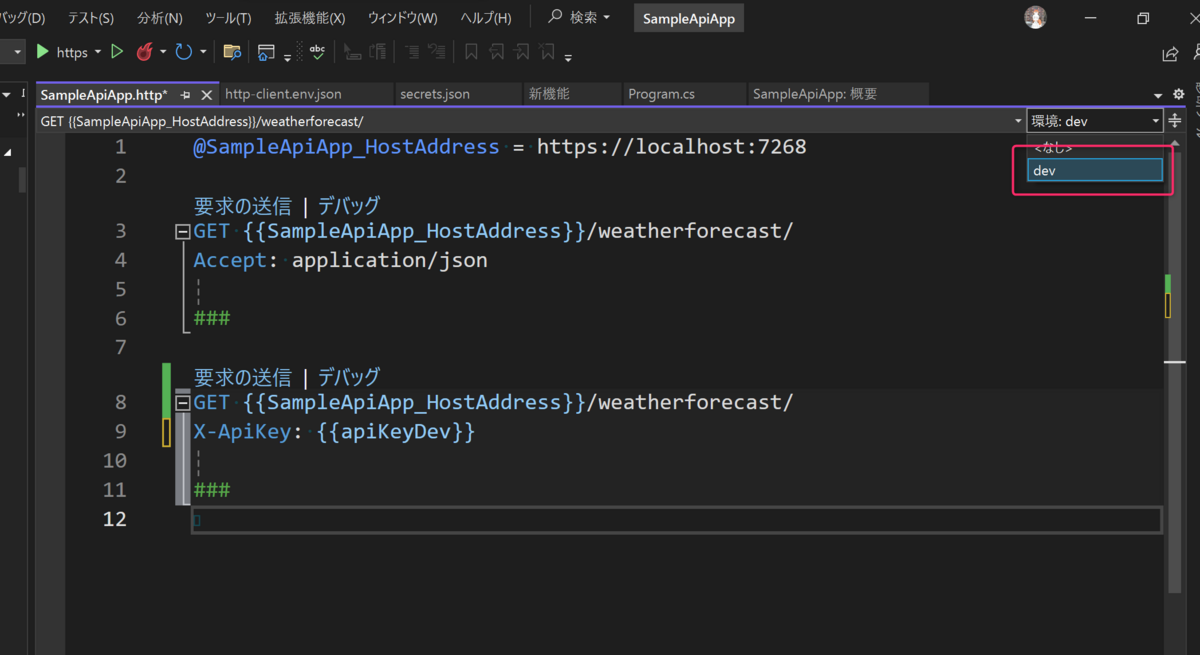Open the 拡張機能(X) menu

tap(310, 18)
